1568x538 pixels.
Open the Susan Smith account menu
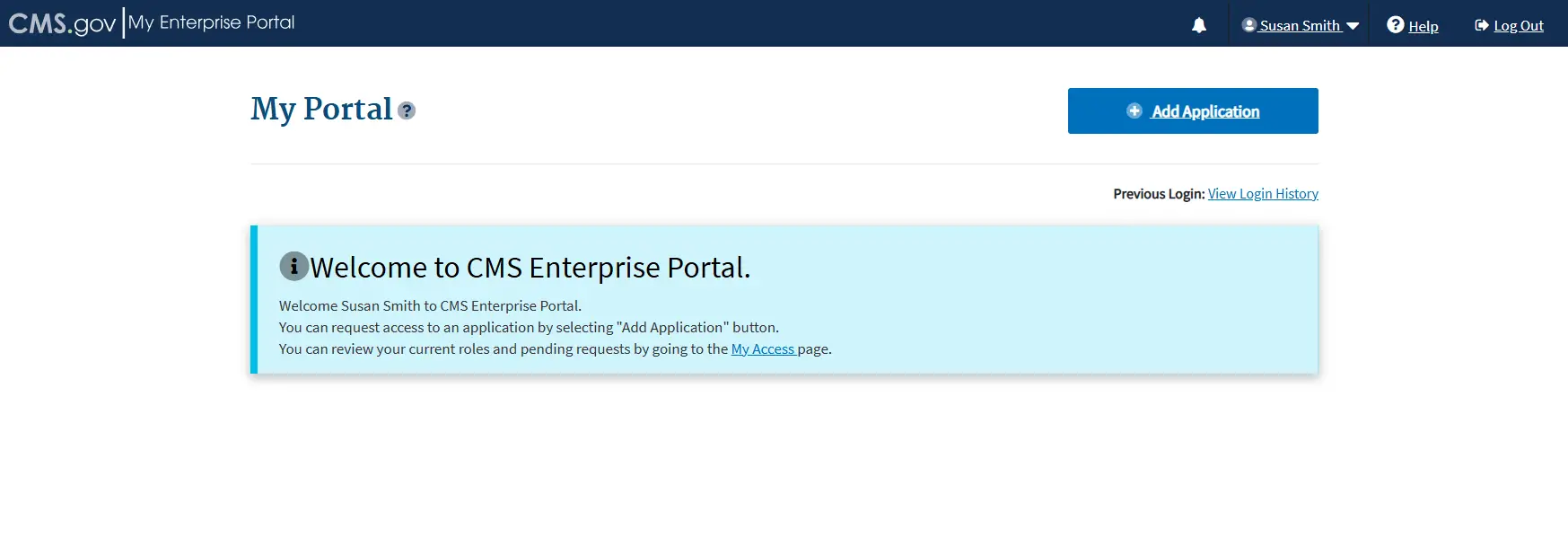click(x=1301, y=25)
